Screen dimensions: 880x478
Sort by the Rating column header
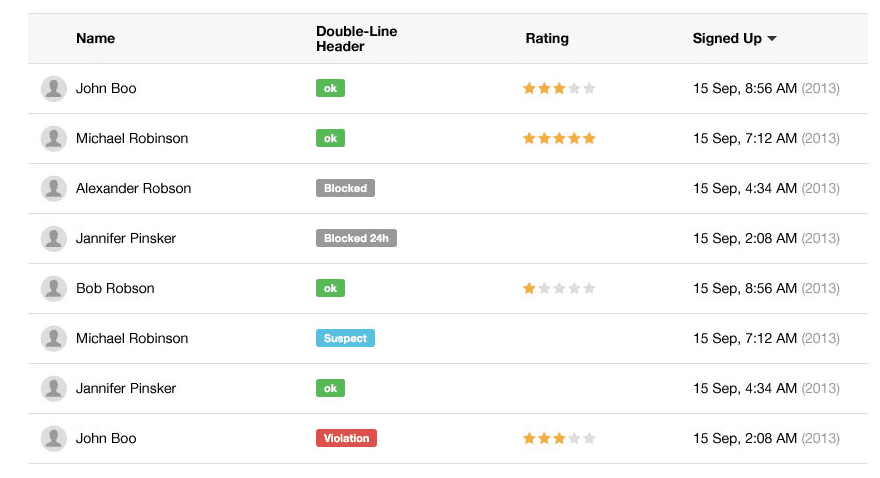pyautogui.click(x=546, y=39)
